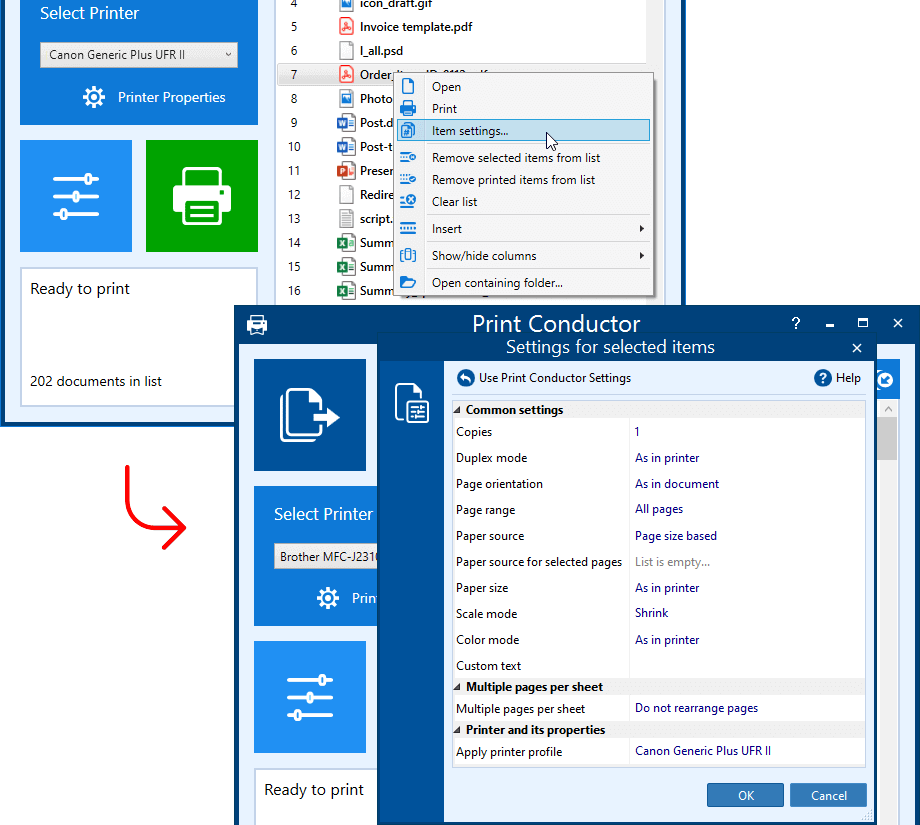Click the undo arrow icon beside Use Print Conductor Settings
Image resolution: width=920 pixels, height=825 pixels.
pos(465,378)
